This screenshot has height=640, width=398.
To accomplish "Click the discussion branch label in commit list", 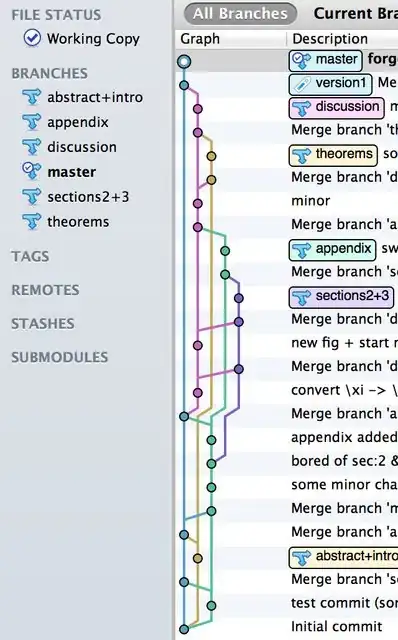I will pos(337,107).
